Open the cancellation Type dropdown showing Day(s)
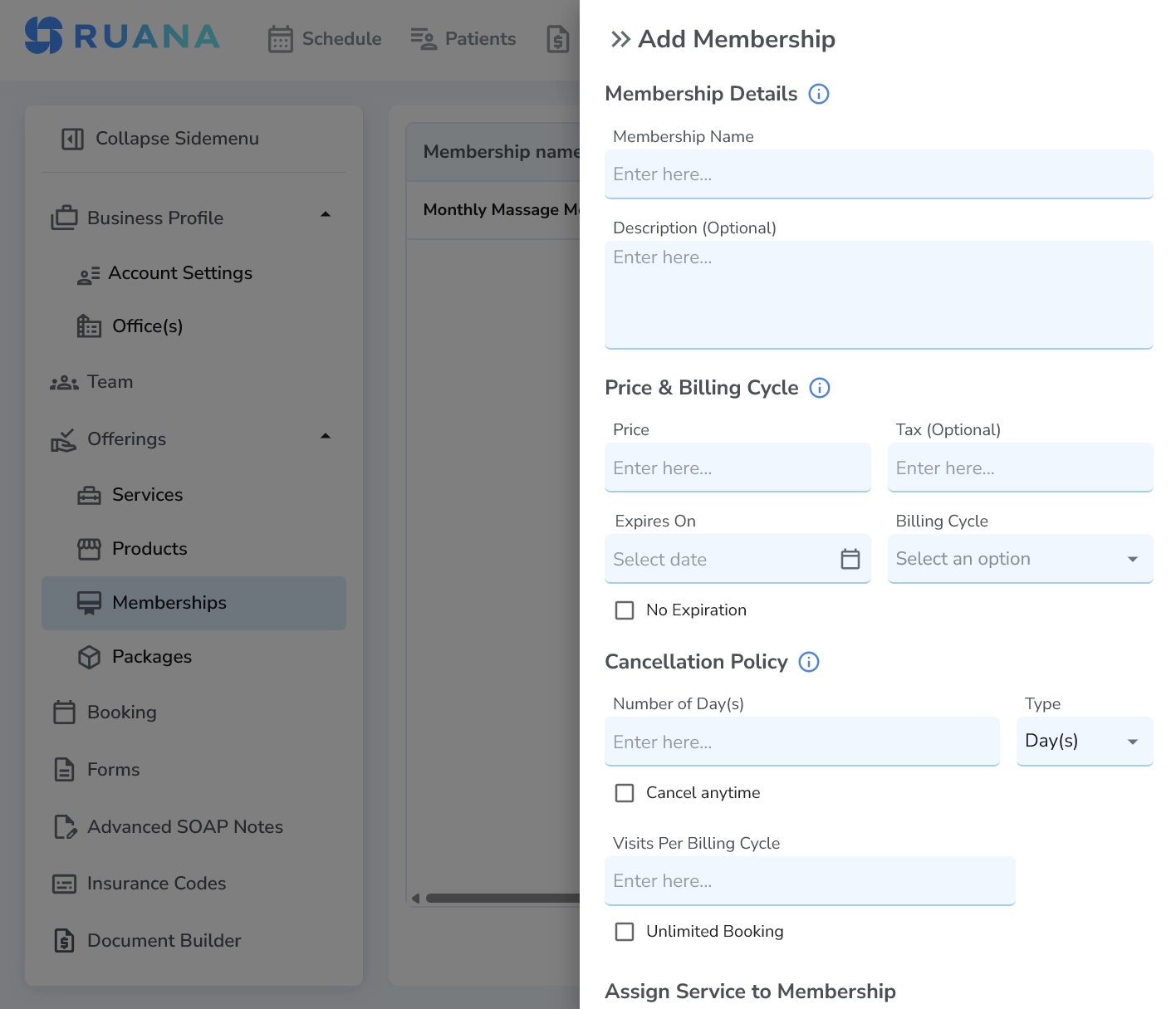Viewport: 1176px width, 1009px height. pyautogui.click(x=1084, y=741)
